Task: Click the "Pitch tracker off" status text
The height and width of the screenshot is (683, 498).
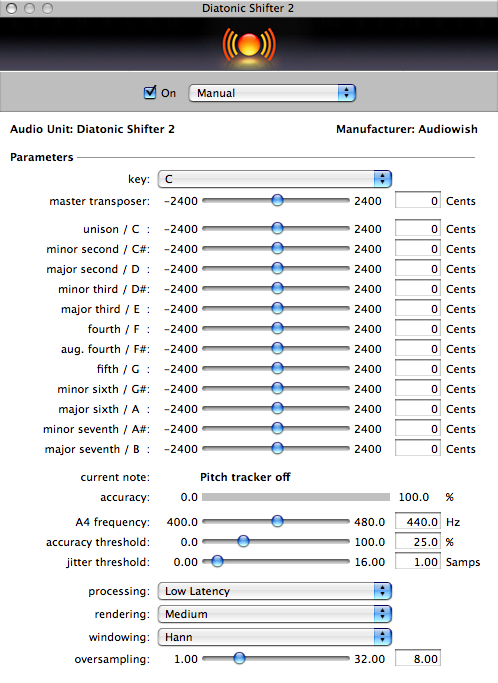Action: (245, 477)
